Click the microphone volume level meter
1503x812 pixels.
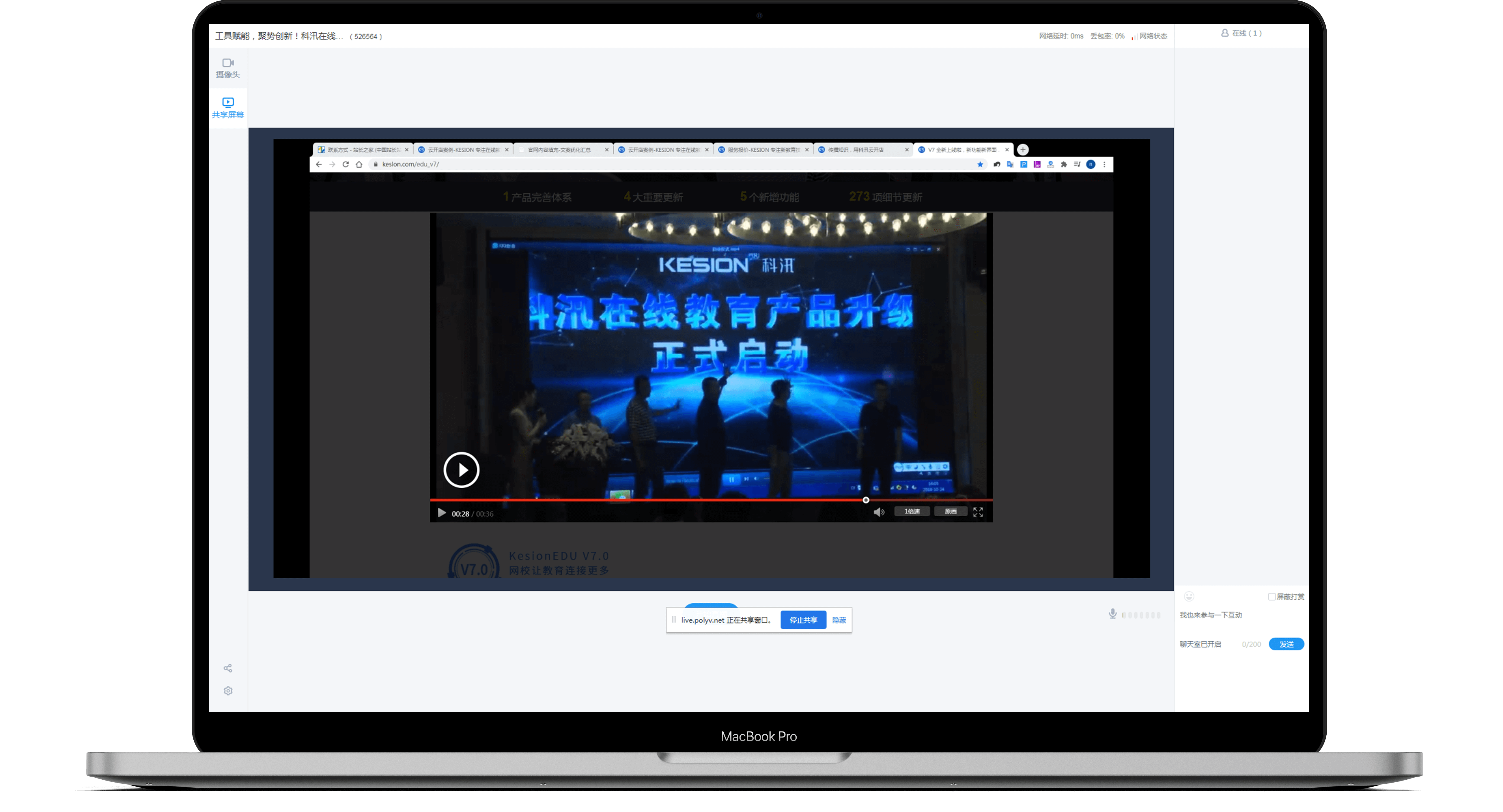[x=1141, y=615]
